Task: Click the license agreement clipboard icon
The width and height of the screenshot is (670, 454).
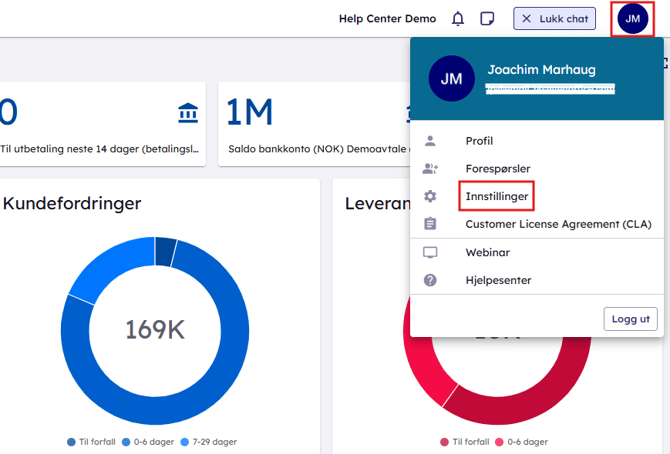Action: point(430,224)
